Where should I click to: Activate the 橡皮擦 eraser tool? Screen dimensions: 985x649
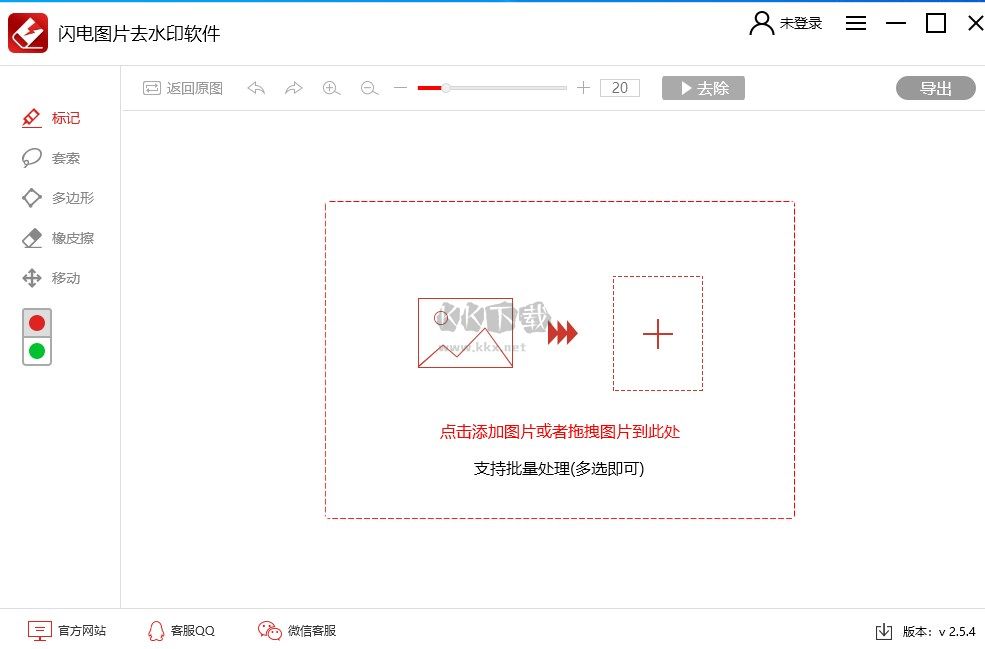click(64, 238)
